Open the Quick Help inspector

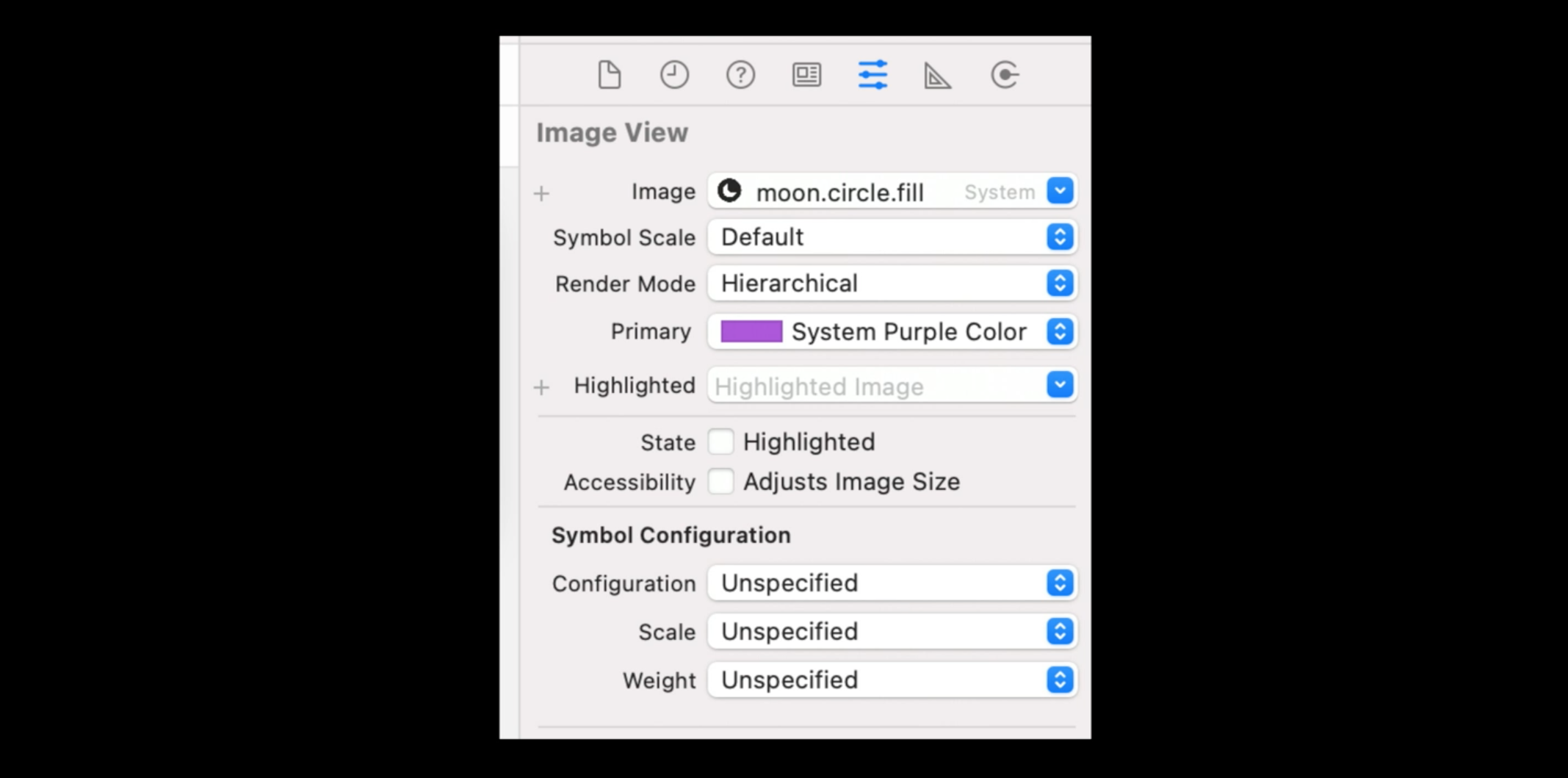pos(740,75)
